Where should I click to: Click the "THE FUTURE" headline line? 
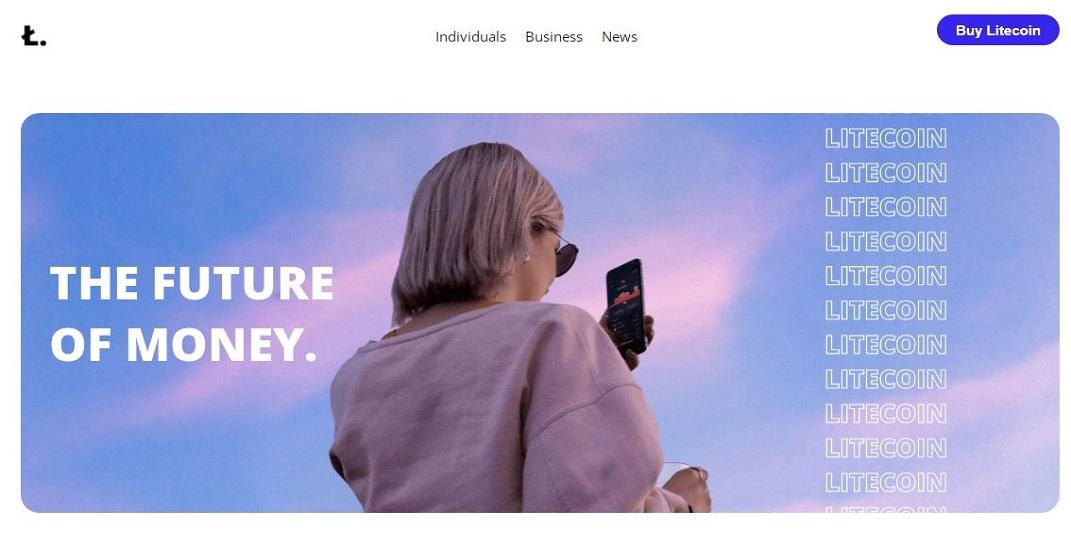[192, 283]
